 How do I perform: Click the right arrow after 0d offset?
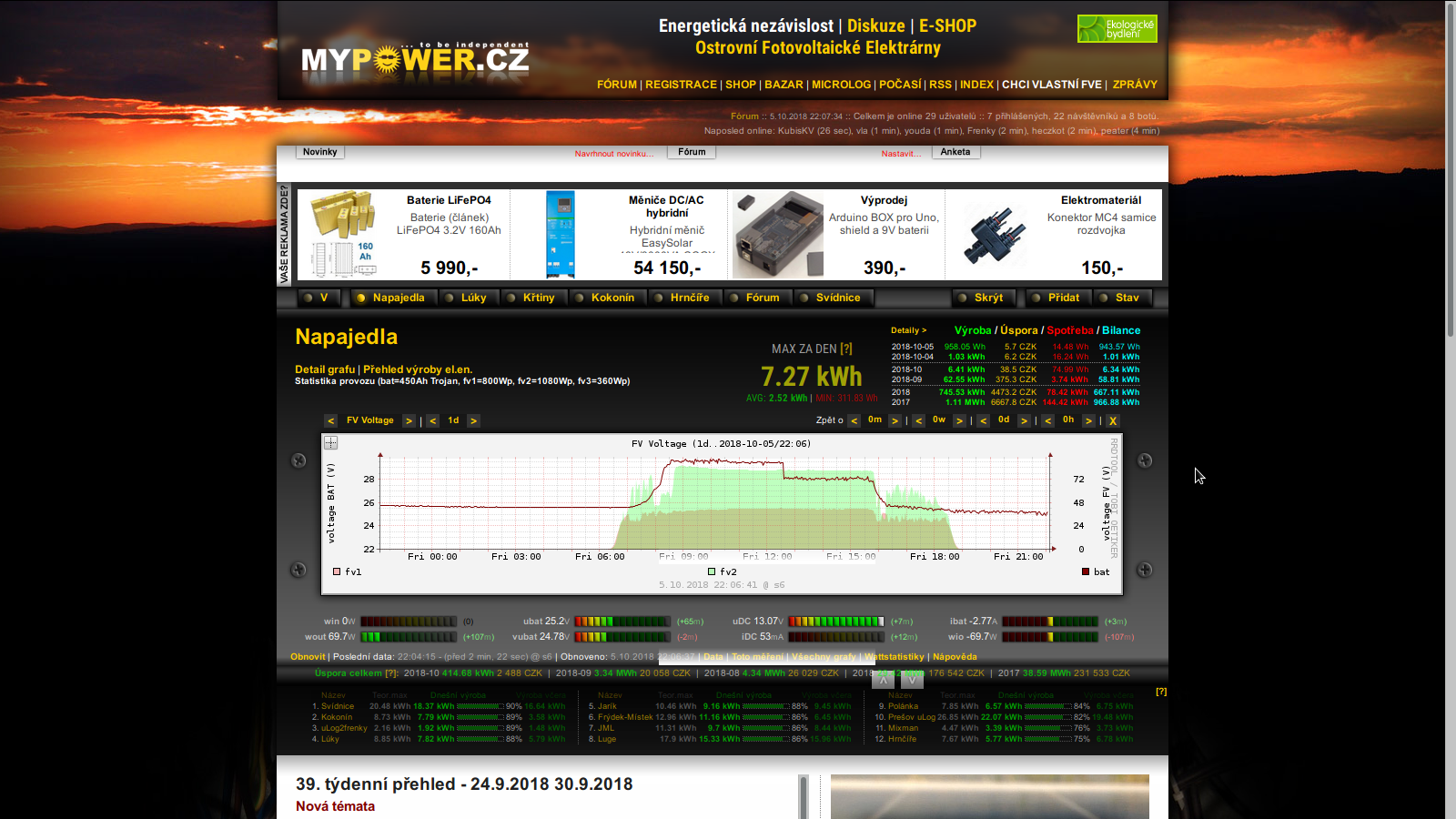coord(1024,420)
